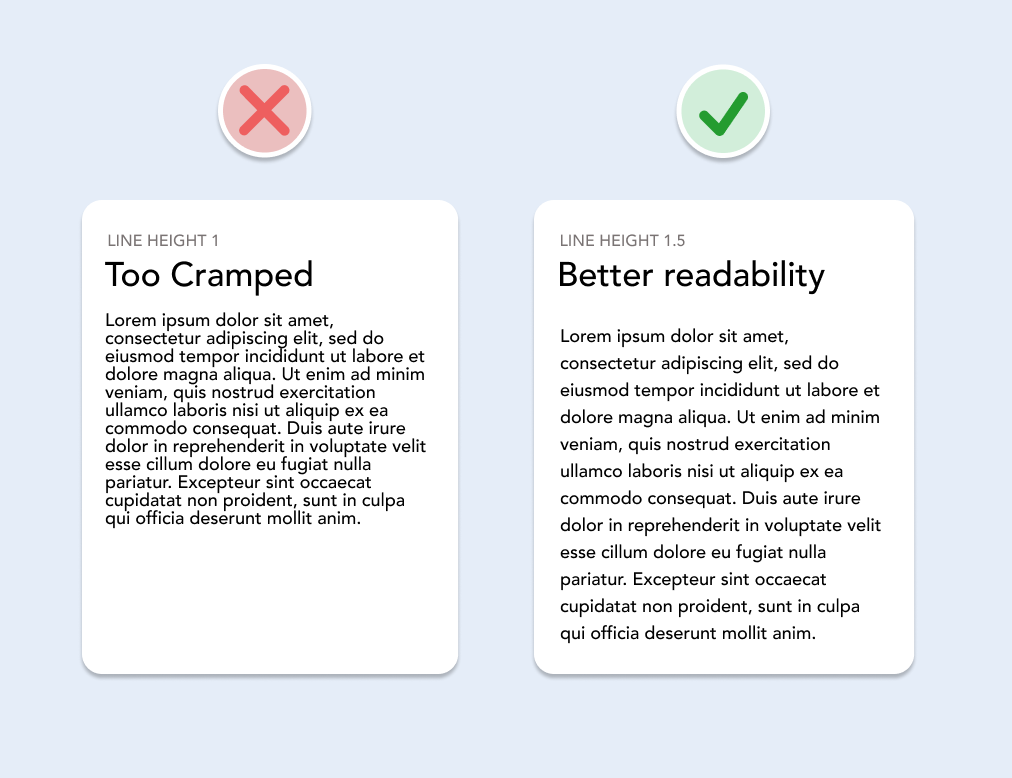
Task: Select the 'Better readability' heading
Action: pos(691,276)
